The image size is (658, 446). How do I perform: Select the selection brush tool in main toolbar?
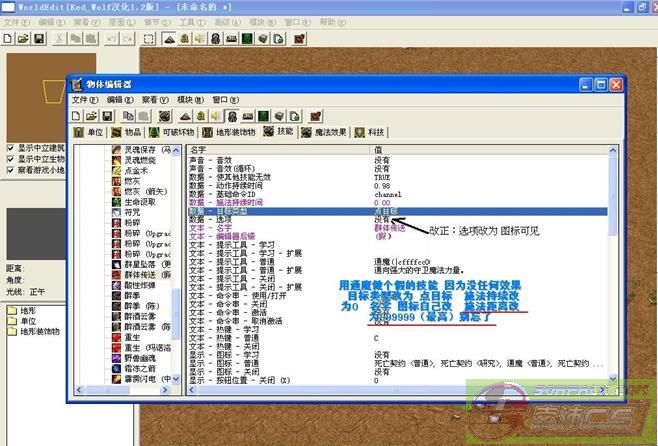(148, 38)
